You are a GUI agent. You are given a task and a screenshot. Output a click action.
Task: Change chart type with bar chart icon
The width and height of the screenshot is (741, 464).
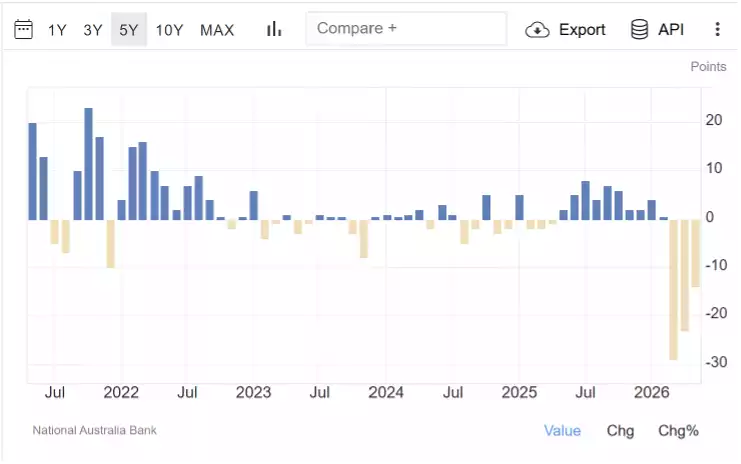(274, 29)
